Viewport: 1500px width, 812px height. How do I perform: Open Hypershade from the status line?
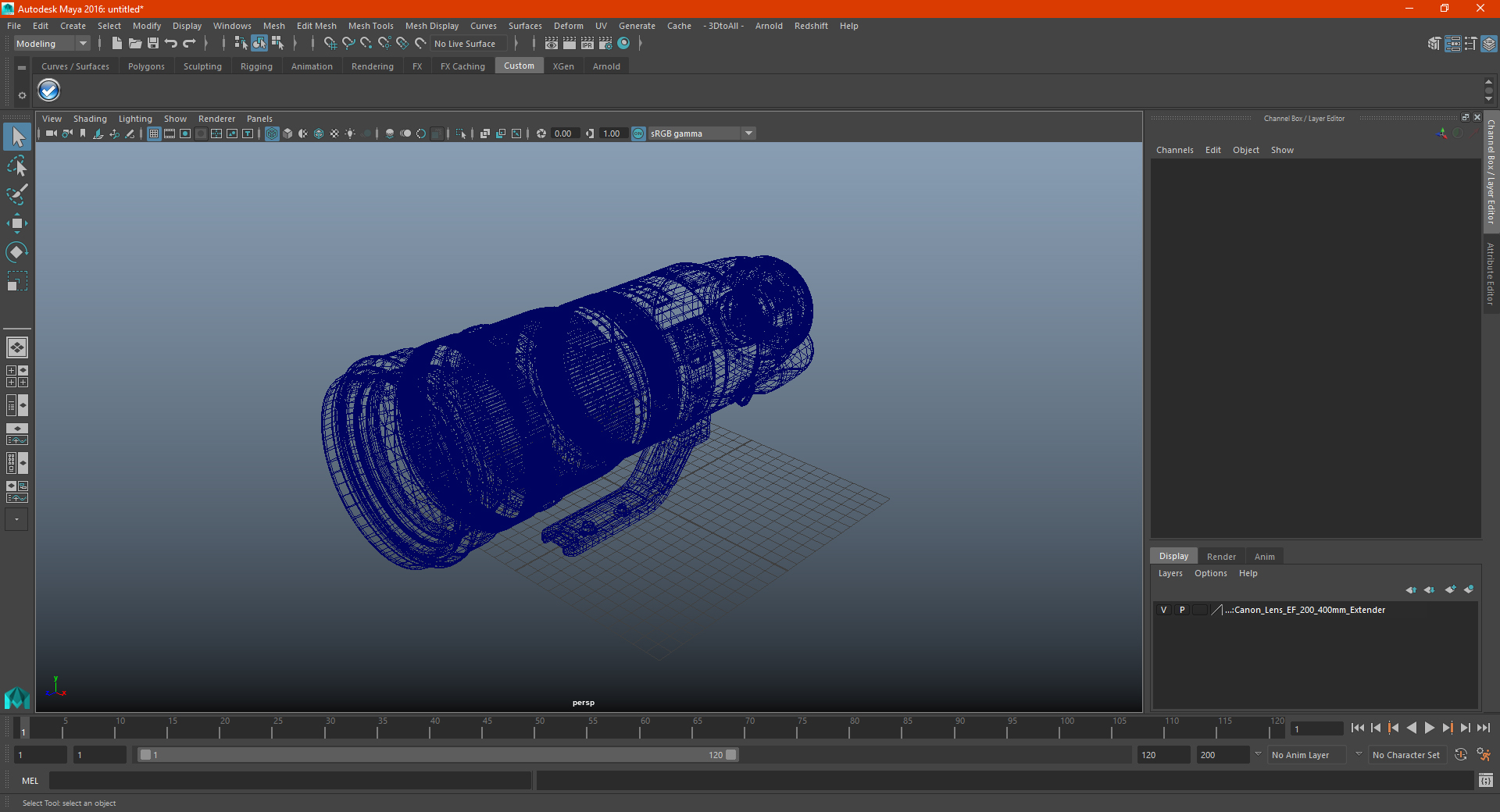click(623, 44)
